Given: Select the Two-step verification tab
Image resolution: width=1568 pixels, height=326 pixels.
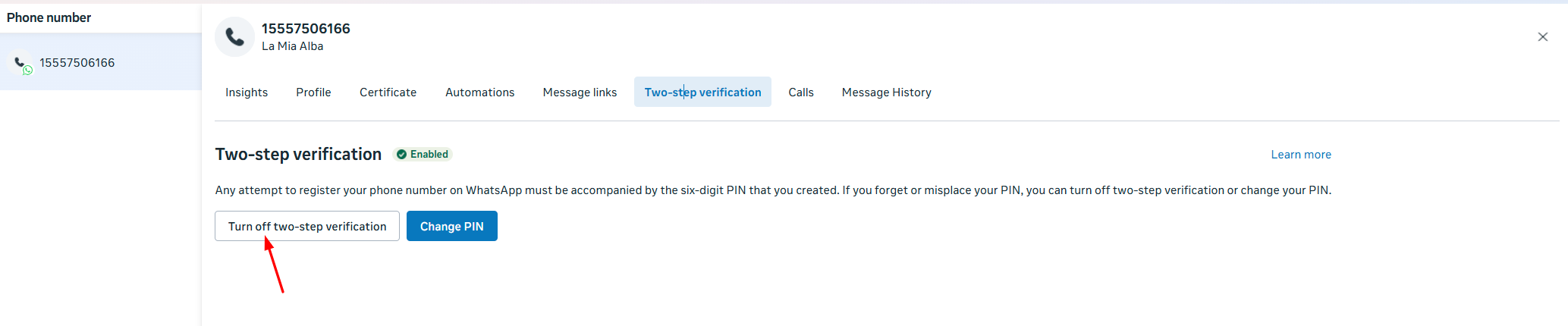Looking at the screenshot, I should point(702,92).
